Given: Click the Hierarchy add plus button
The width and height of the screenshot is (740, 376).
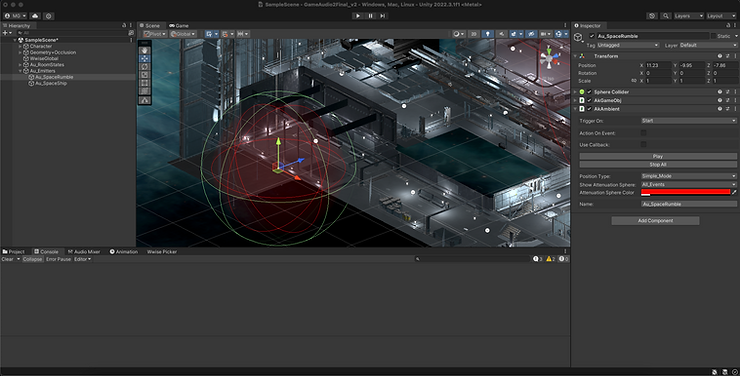Looking at the screenshot, I should point(7,33).
